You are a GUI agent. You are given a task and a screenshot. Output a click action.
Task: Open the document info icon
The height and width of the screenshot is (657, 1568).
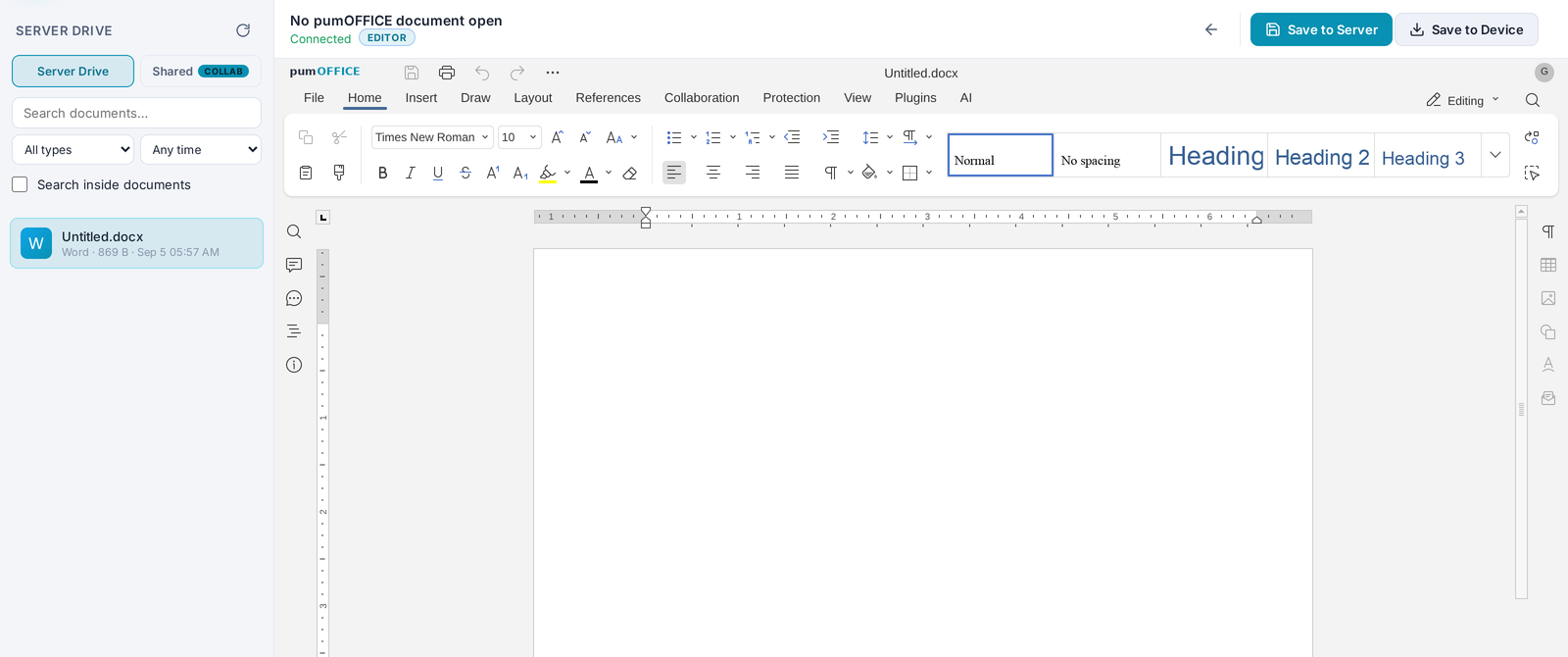[294, 365]
